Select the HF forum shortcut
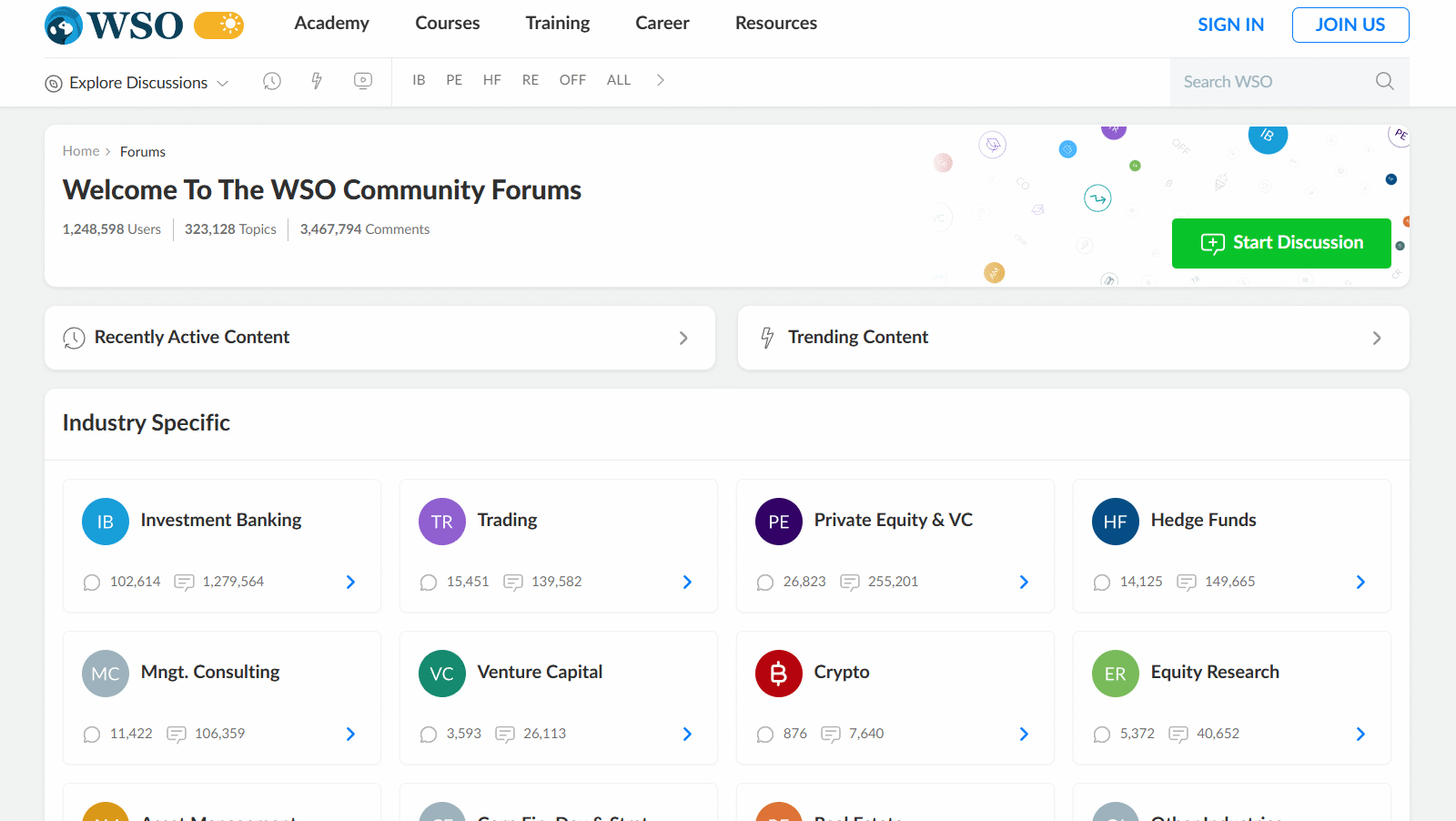Screen dimensions: 1456x821 (492, 80)
